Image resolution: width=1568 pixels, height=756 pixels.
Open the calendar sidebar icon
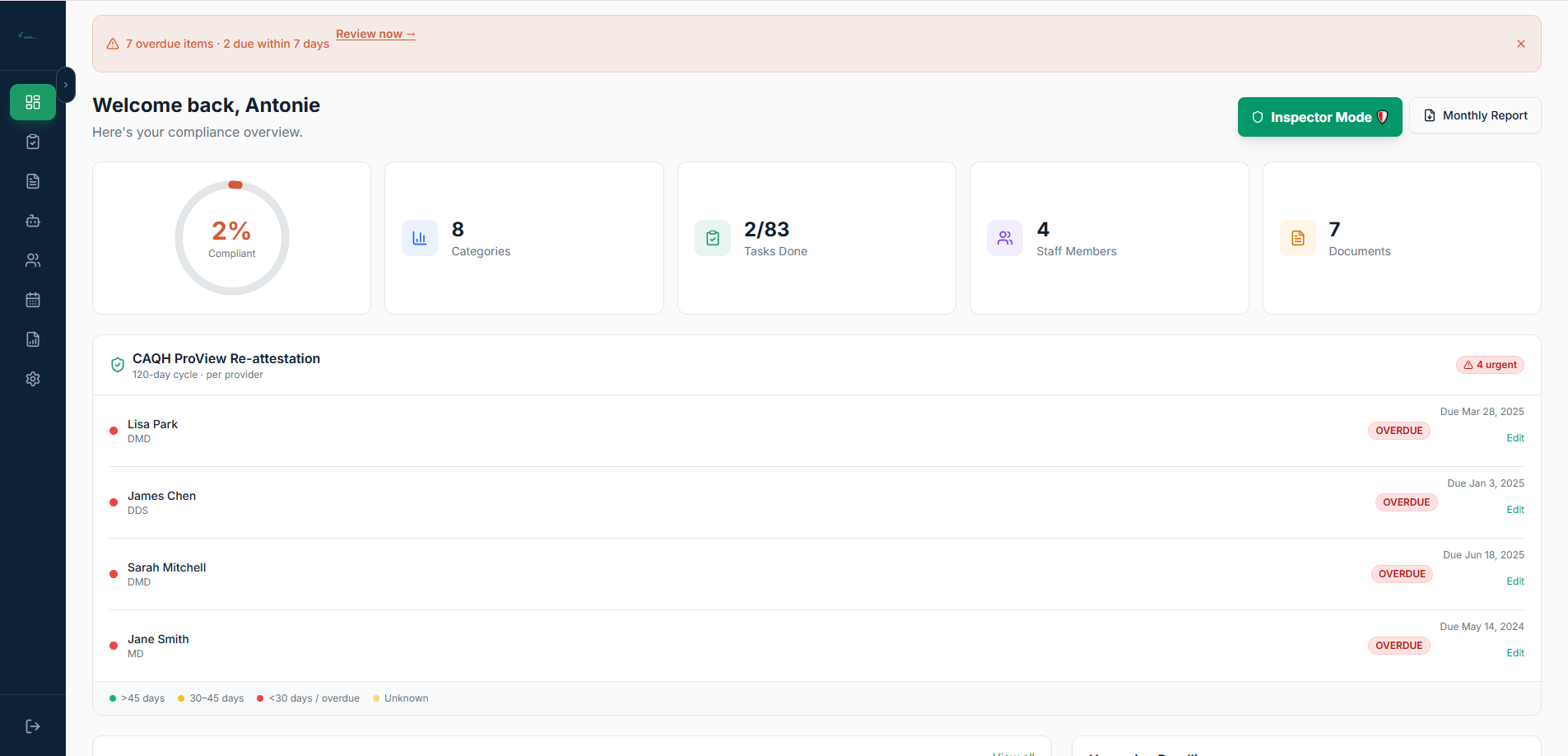point(33,300)
